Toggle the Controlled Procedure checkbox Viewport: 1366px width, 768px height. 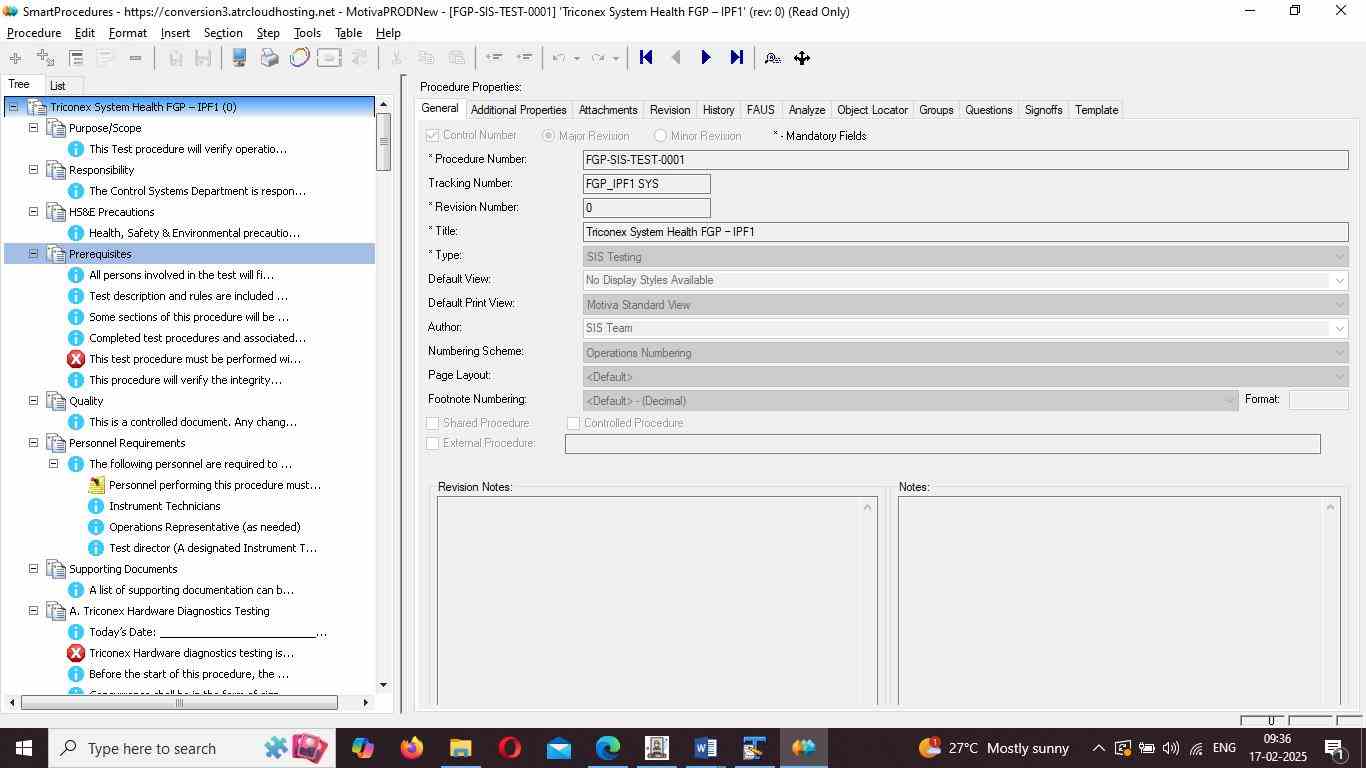click(x=574, y=423)
